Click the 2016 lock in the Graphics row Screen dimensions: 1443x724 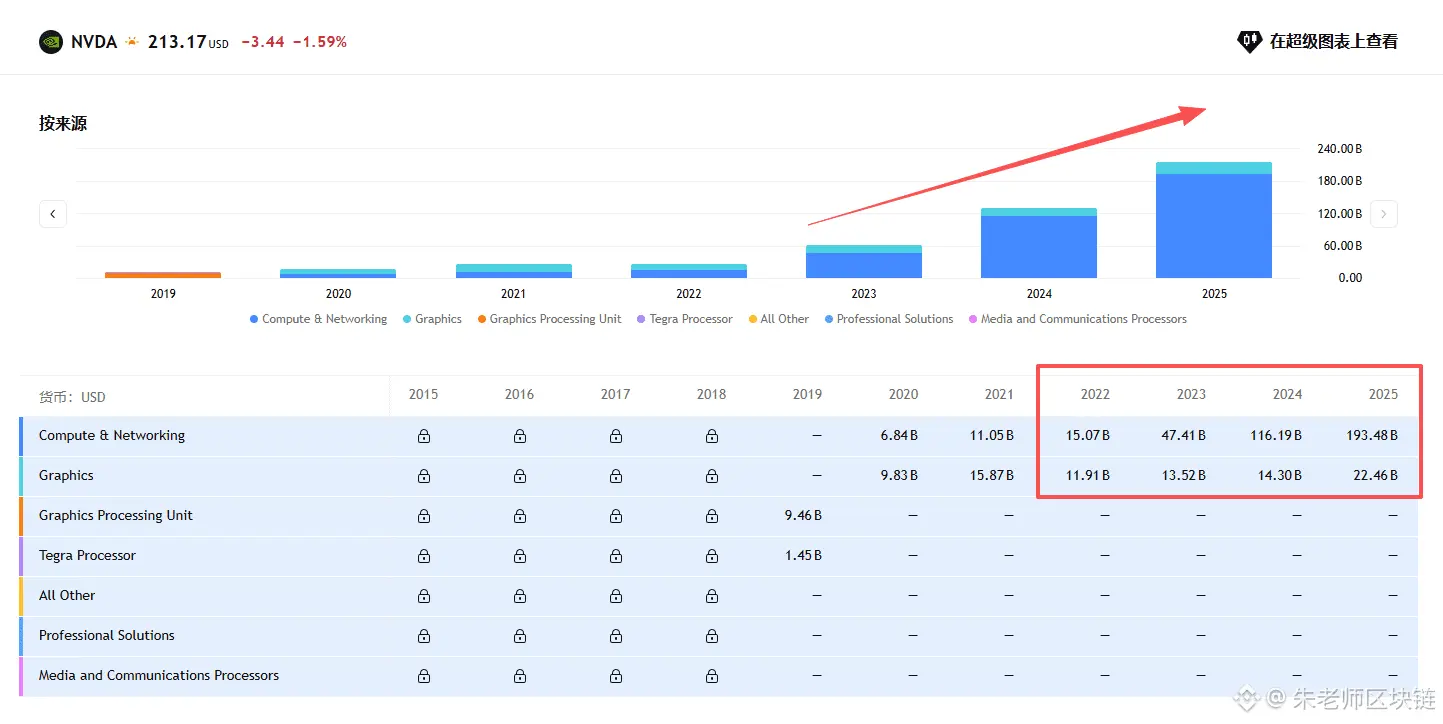[x=520, y=476]
